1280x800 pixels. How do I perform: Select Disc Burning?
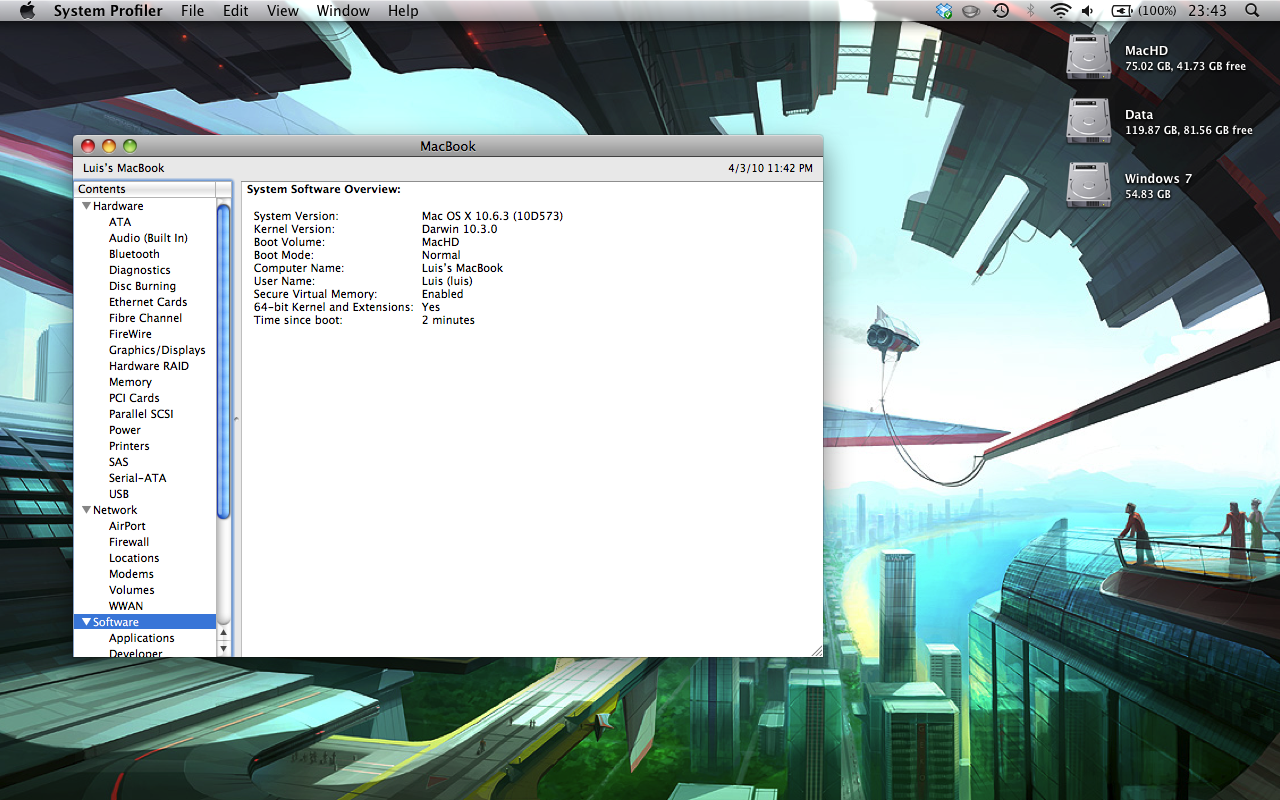[142, 286]
